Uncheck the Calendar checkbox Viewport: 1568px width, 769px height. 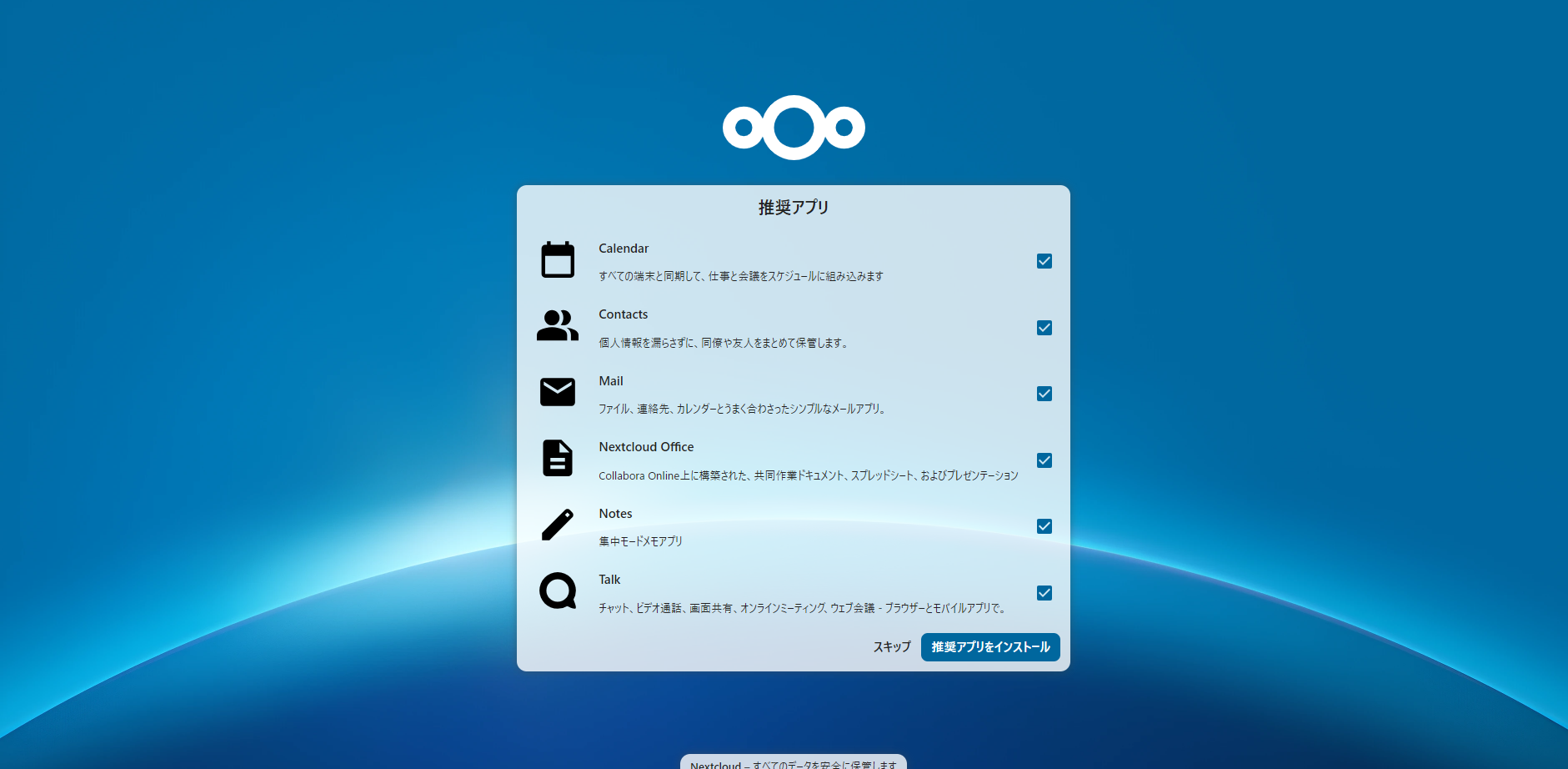pos(1044,261)
